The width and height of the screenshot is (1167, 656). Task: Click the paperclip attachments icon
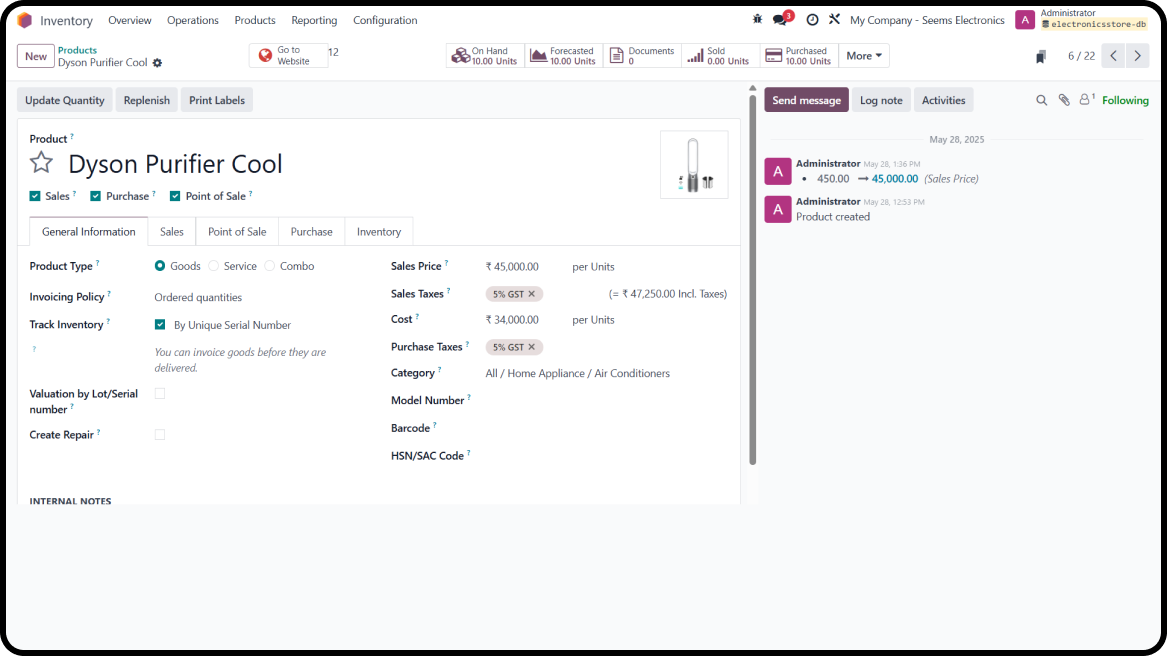click(x=1064, y=100)
